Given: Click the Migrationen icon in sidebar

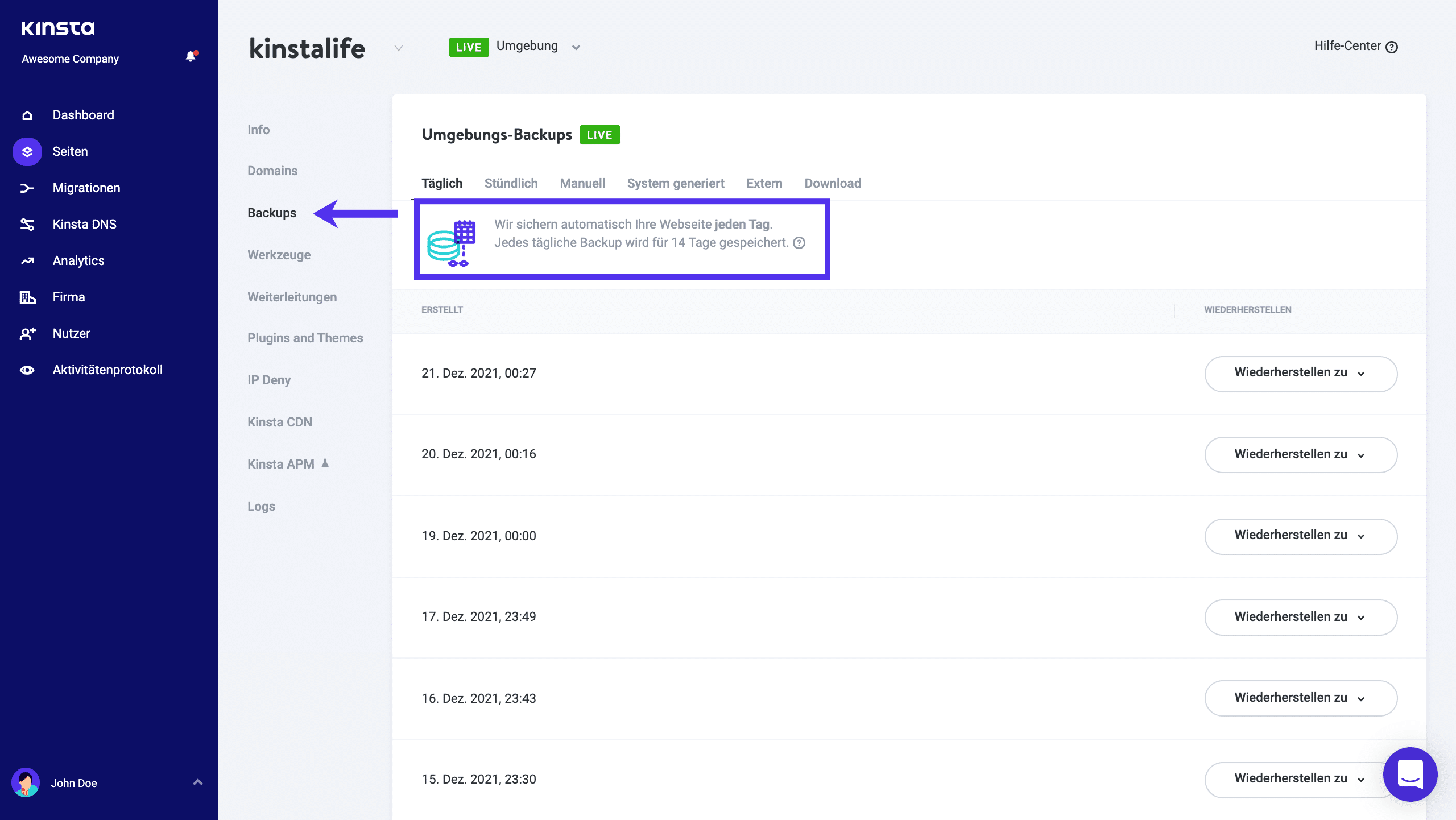Looking at the screenshot, I should click(27, 188).
